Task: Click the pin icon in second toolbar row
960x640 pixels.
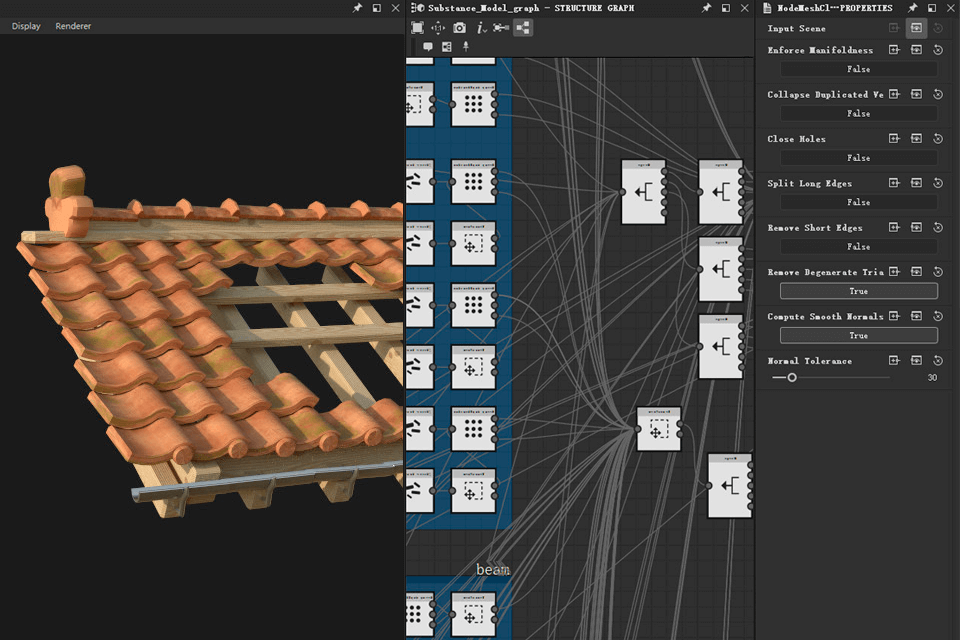Action: (x=465, y=47)
